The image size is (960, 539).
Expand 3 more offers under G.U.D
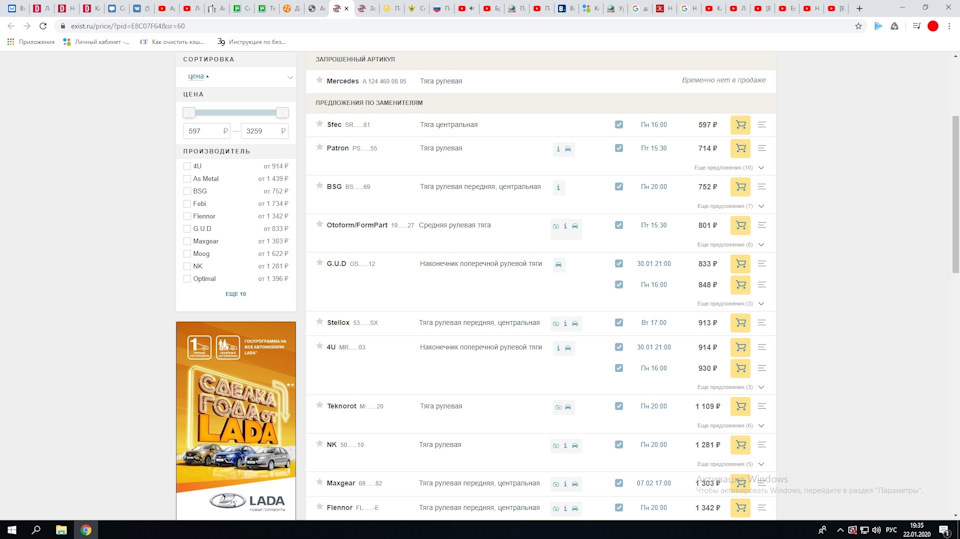(730, 304)
